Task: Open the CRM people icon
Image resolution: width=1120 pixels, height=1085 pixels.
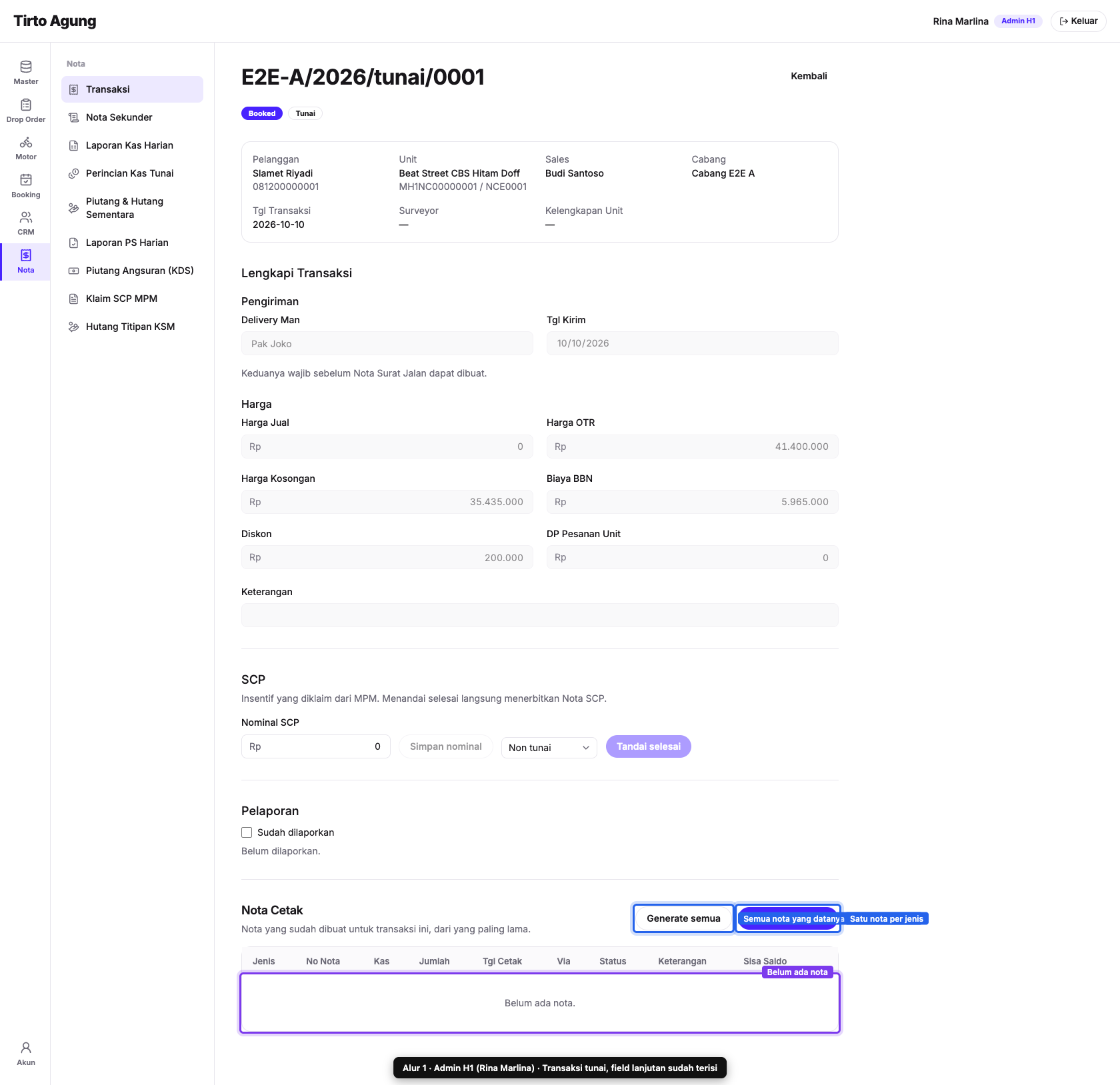Action: click(x=26, y=217)
